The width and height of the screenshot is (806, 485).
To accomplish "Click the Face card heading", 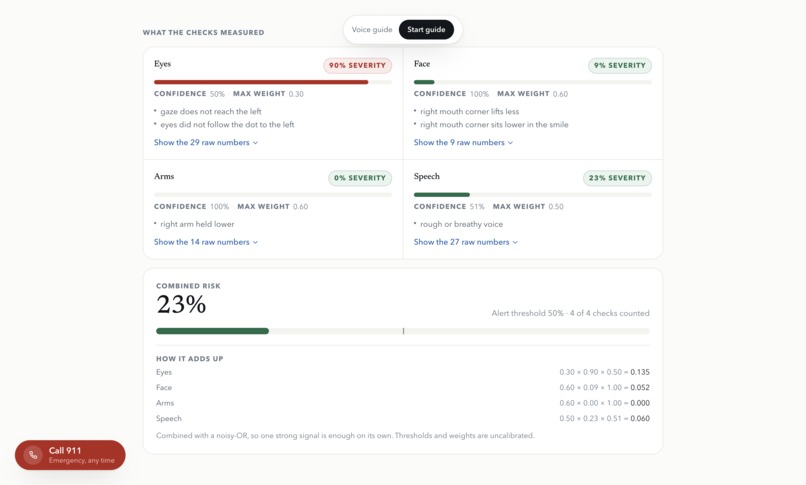I will [x=422, y=64].
